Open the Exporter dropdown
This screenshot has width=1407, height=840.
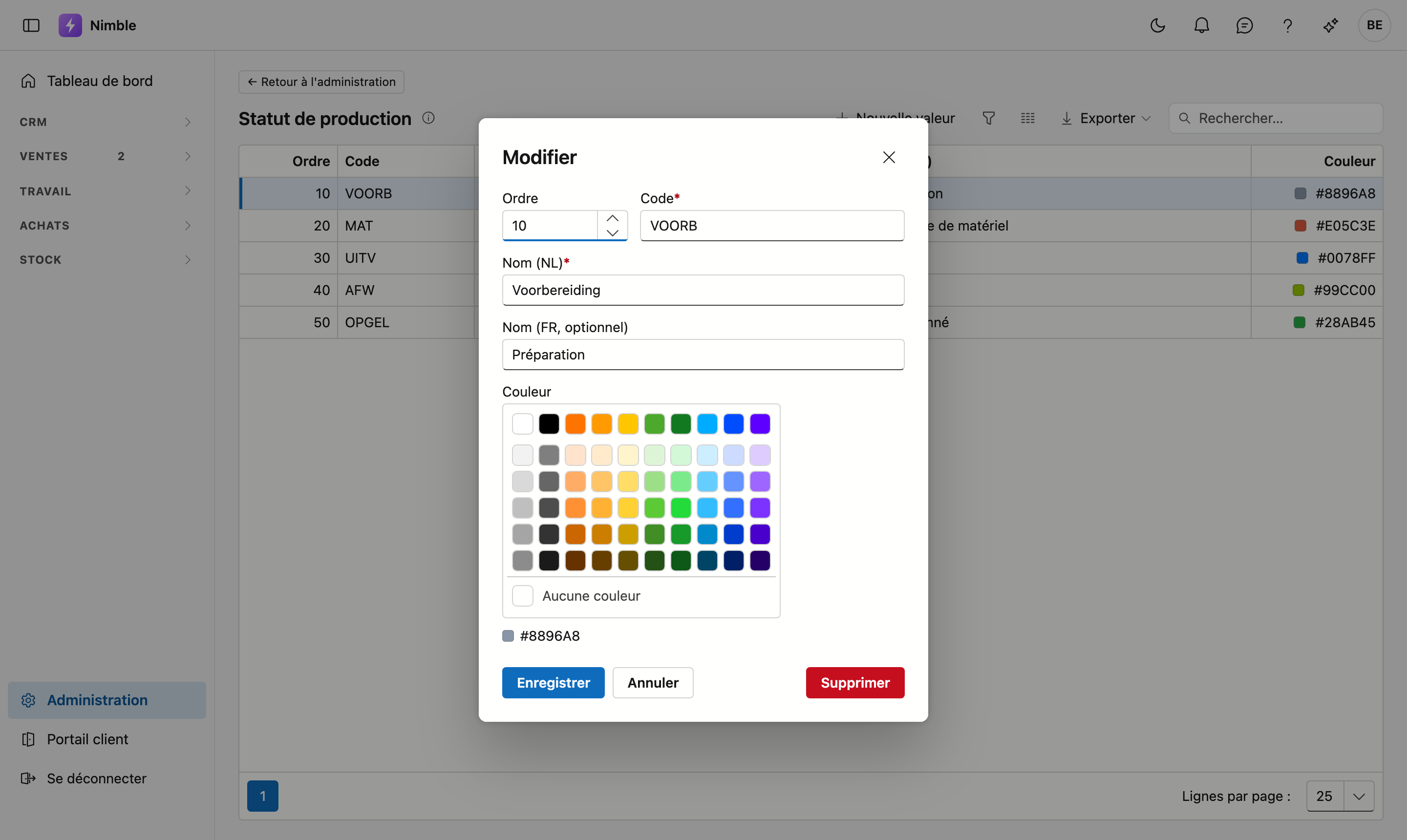tap(1106, 118)
